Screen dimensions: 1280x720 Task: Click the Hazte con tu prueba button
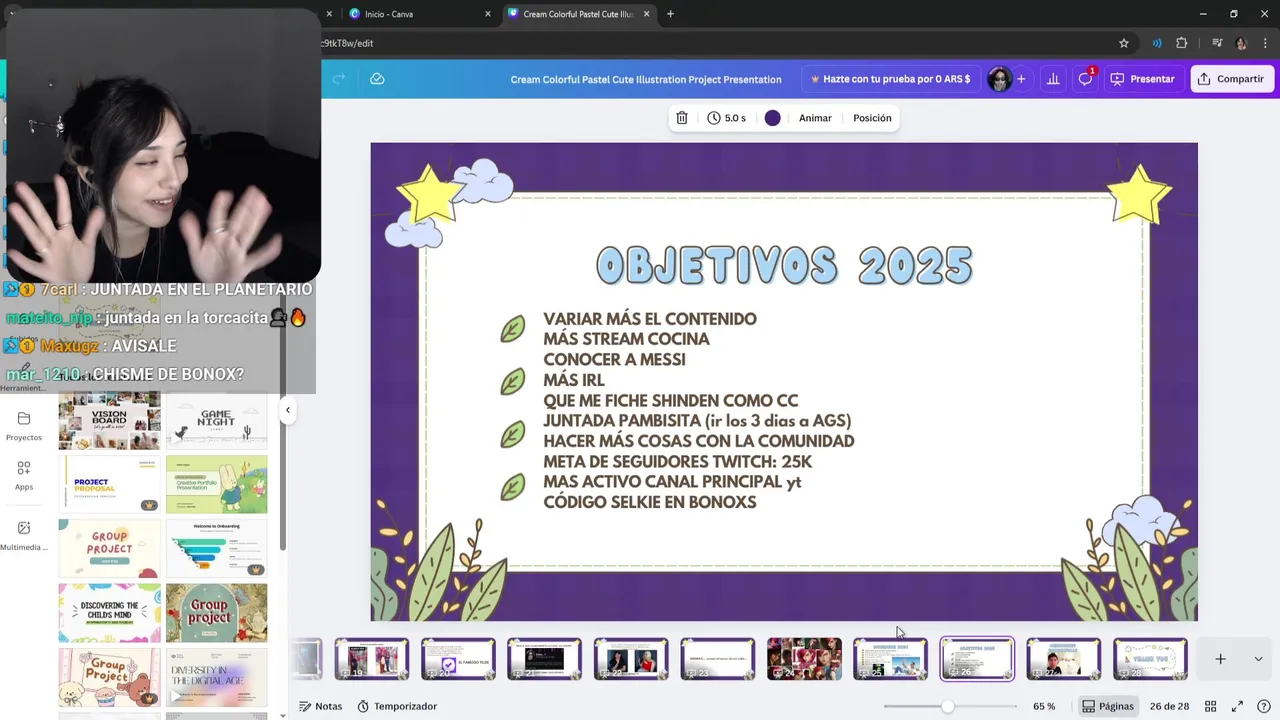coord(890,79)
